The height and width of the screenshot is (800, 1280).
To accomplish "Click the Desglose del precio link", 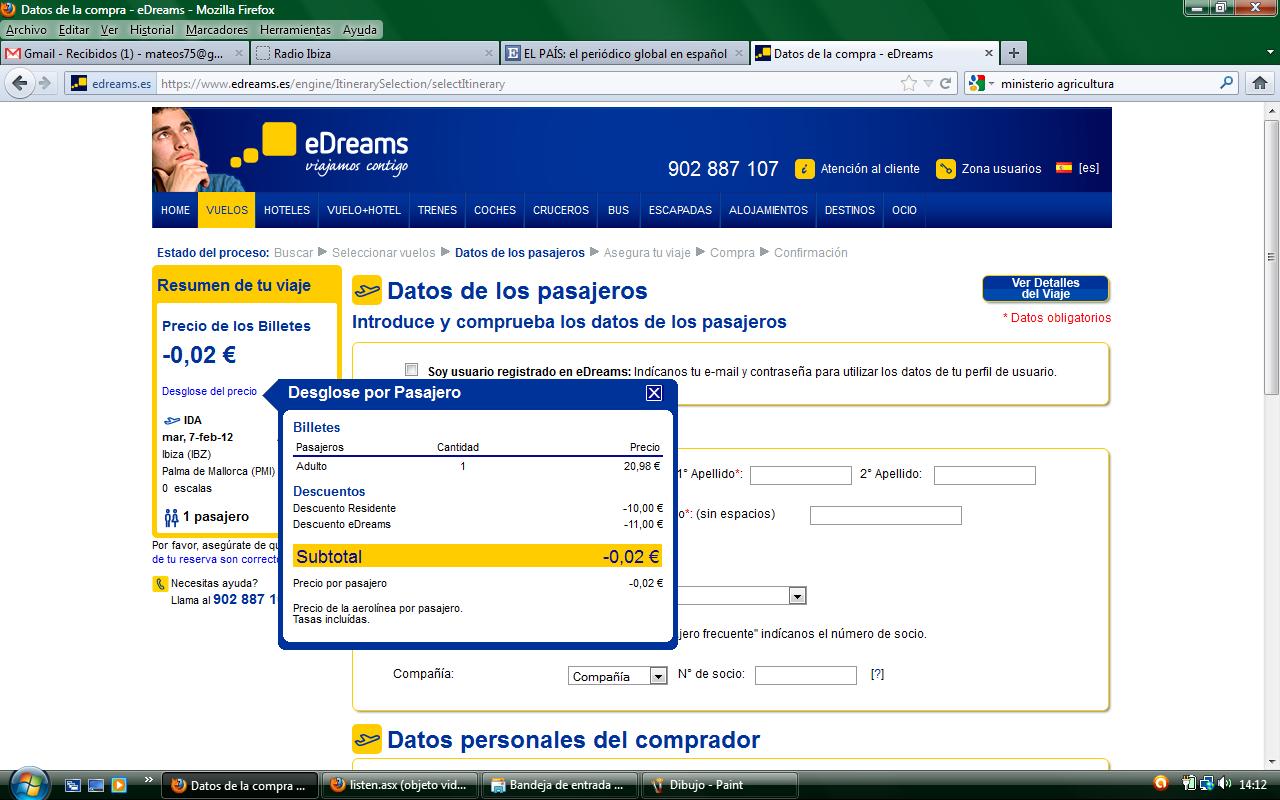I will coord(209,391).
